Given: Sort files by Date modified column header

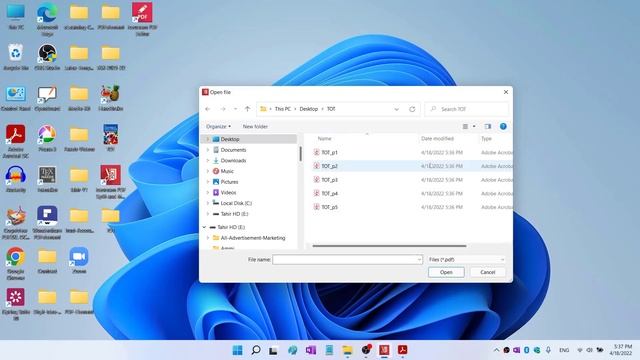Looking at the screenshot, I should 437,139.
